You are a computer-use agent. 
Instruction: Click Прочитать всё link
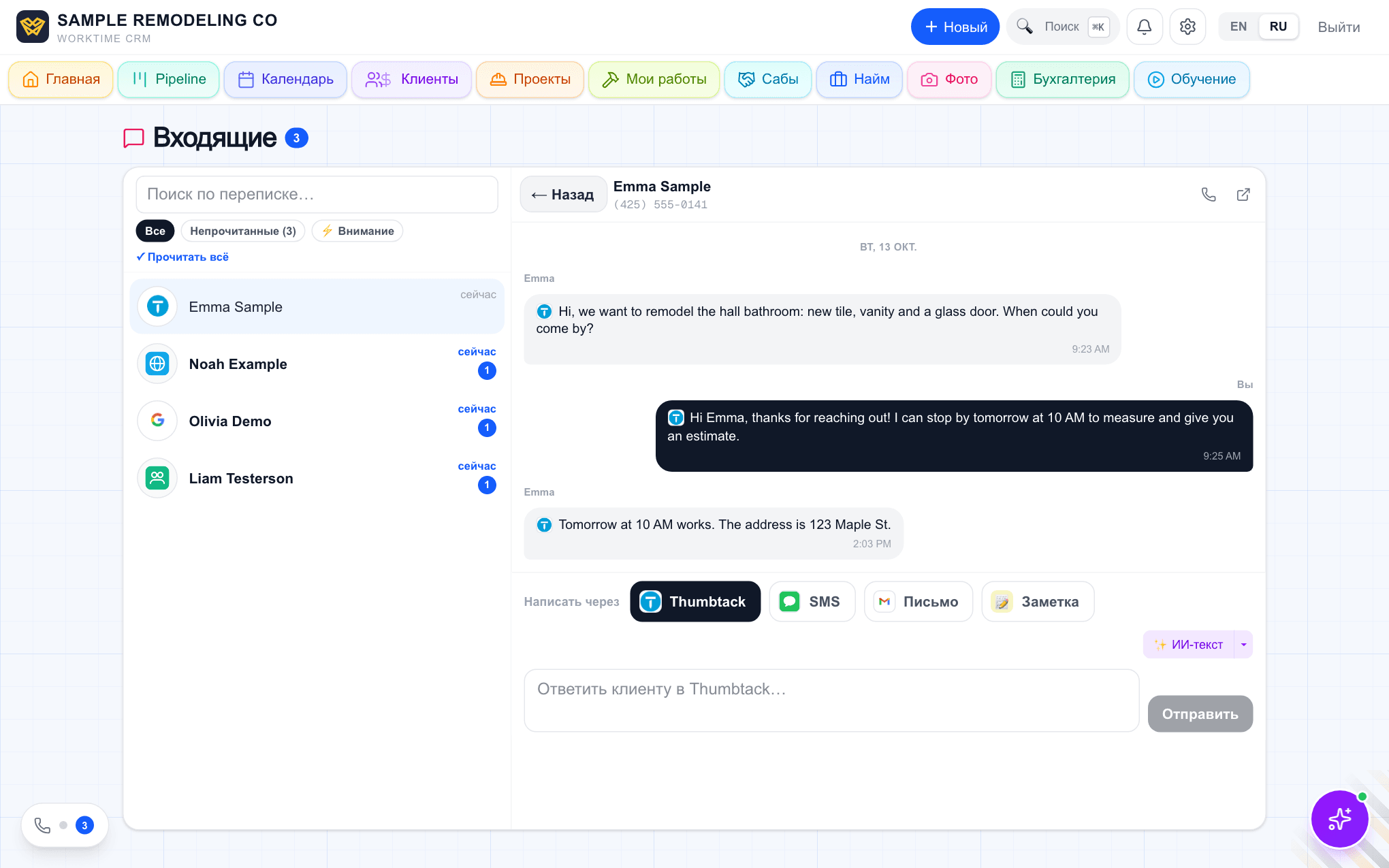(x=182, y=257)
